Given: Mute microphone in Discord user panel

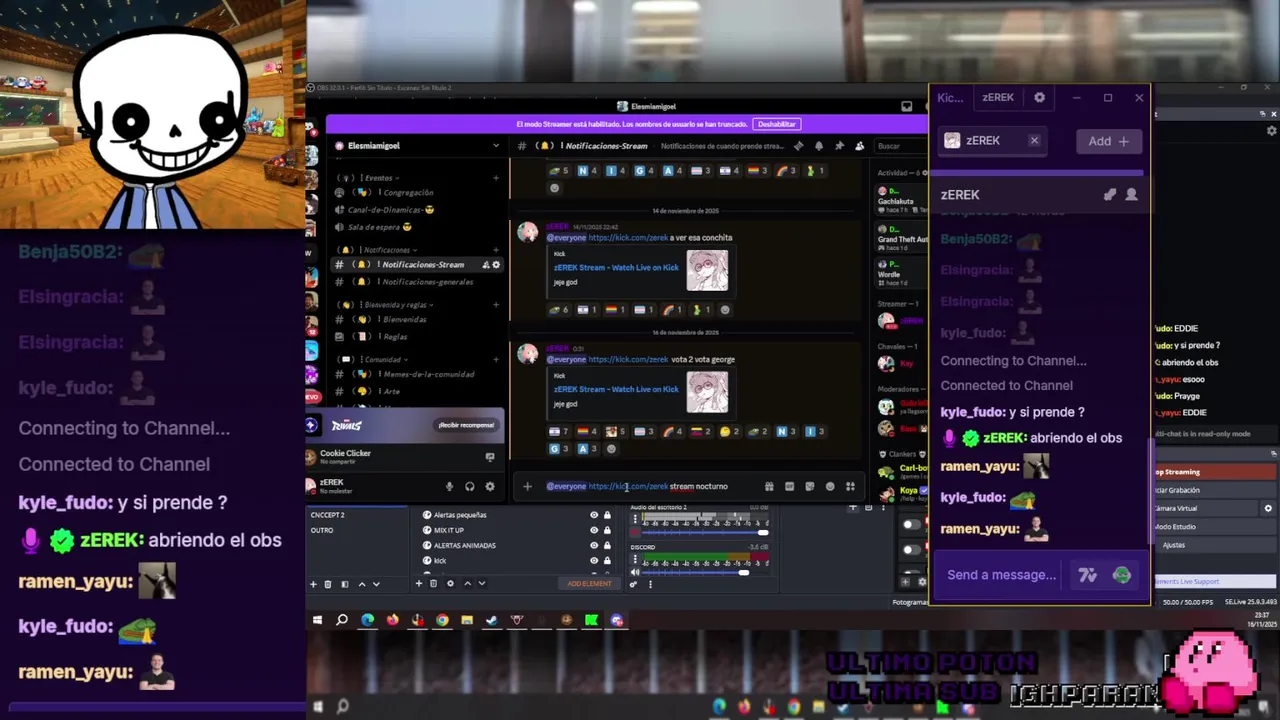Looking at the screenshot, I should 449,487.
